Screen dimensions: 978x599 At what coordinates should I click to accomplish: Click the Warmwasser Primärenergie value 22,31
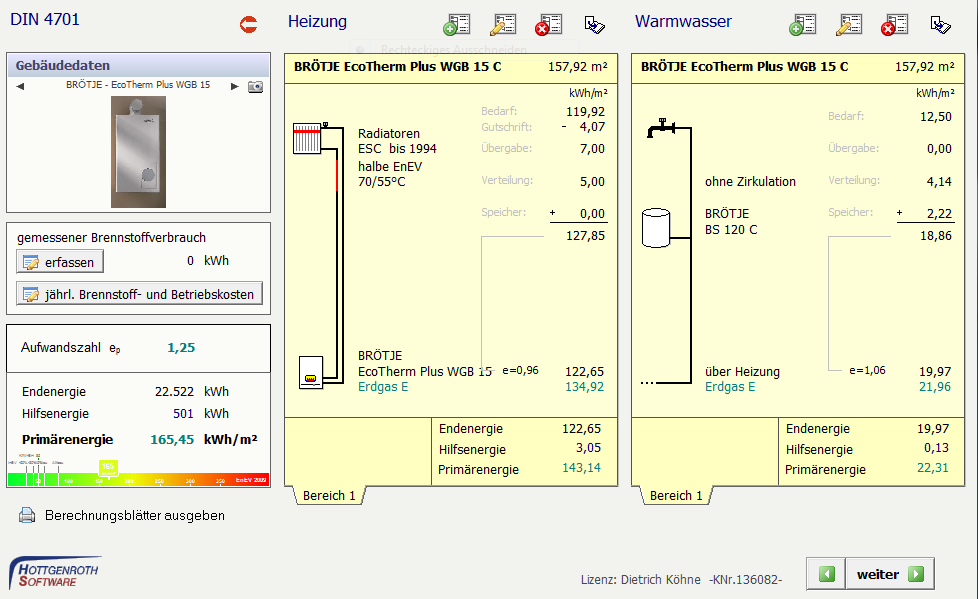932,468
